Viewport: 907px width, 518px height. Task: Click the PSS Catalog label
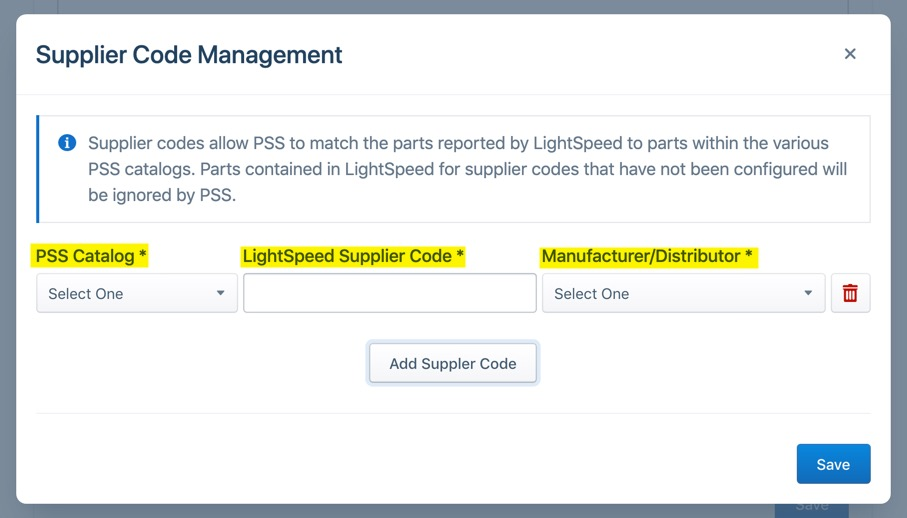tap(91, 256)
